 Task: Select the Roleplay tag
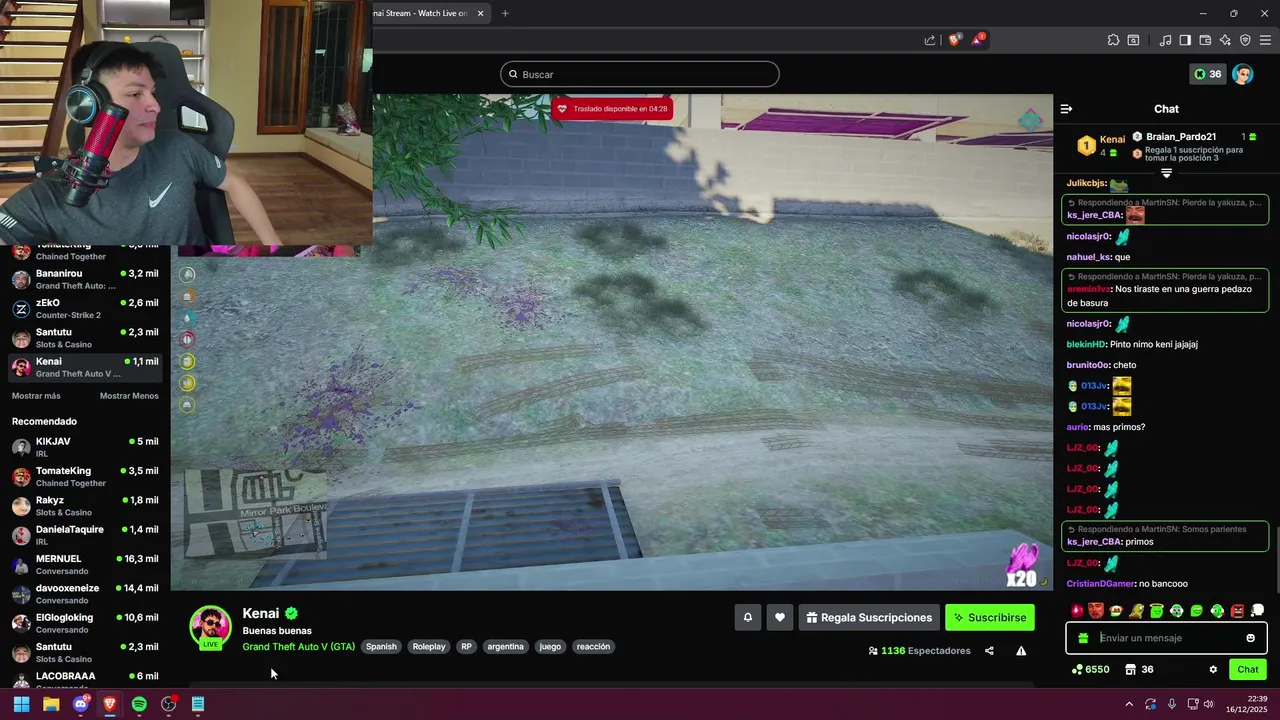(429, 647)
